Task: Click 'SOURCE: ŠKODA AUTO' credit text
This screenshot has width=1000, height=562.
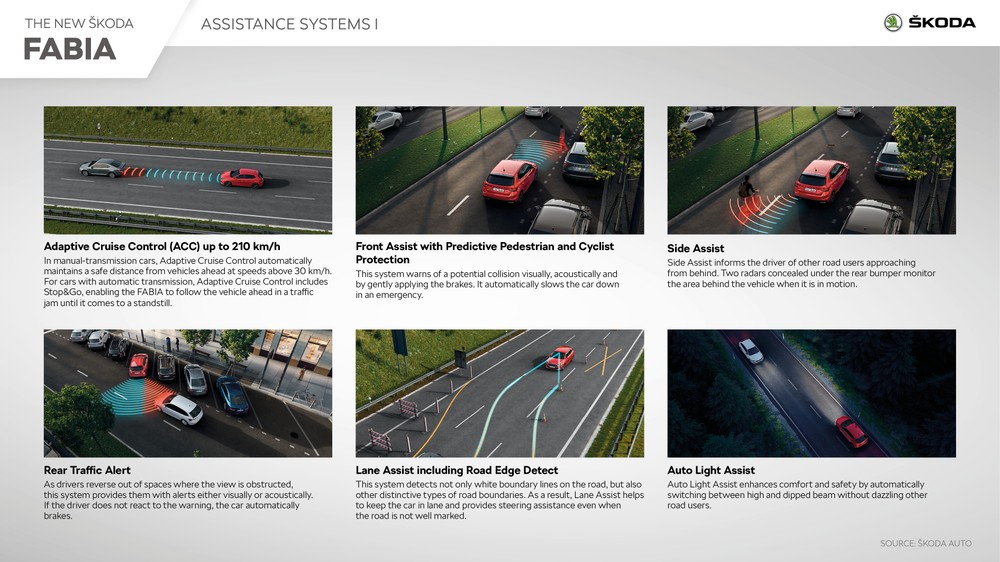Action: pos(926,543)
